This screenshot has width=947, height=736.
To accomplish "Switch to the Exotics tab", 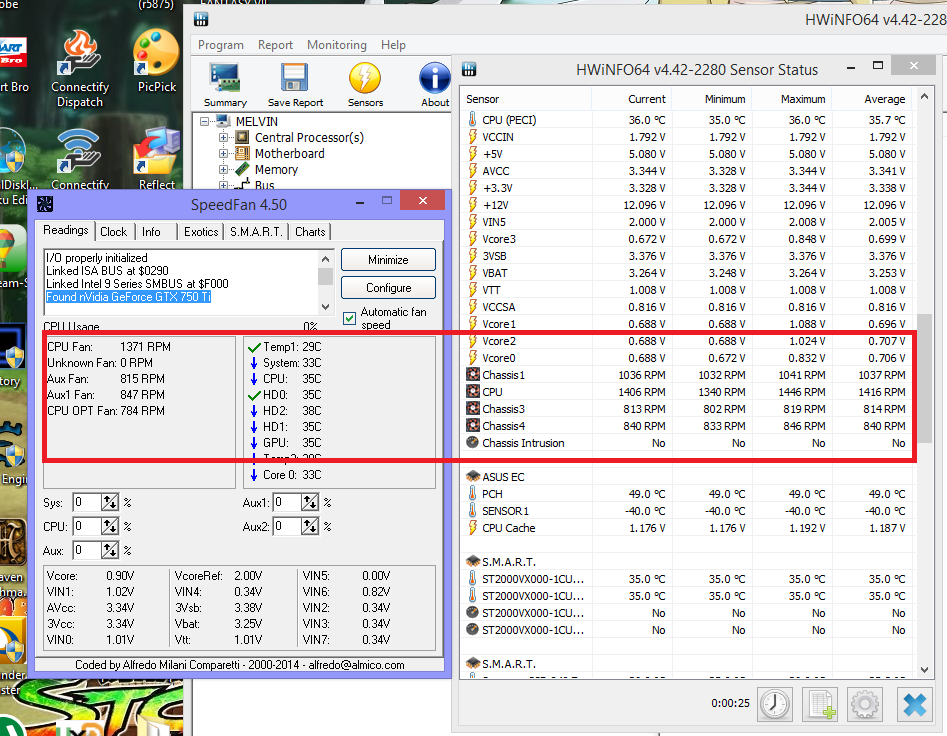I will tap(201, 232).
